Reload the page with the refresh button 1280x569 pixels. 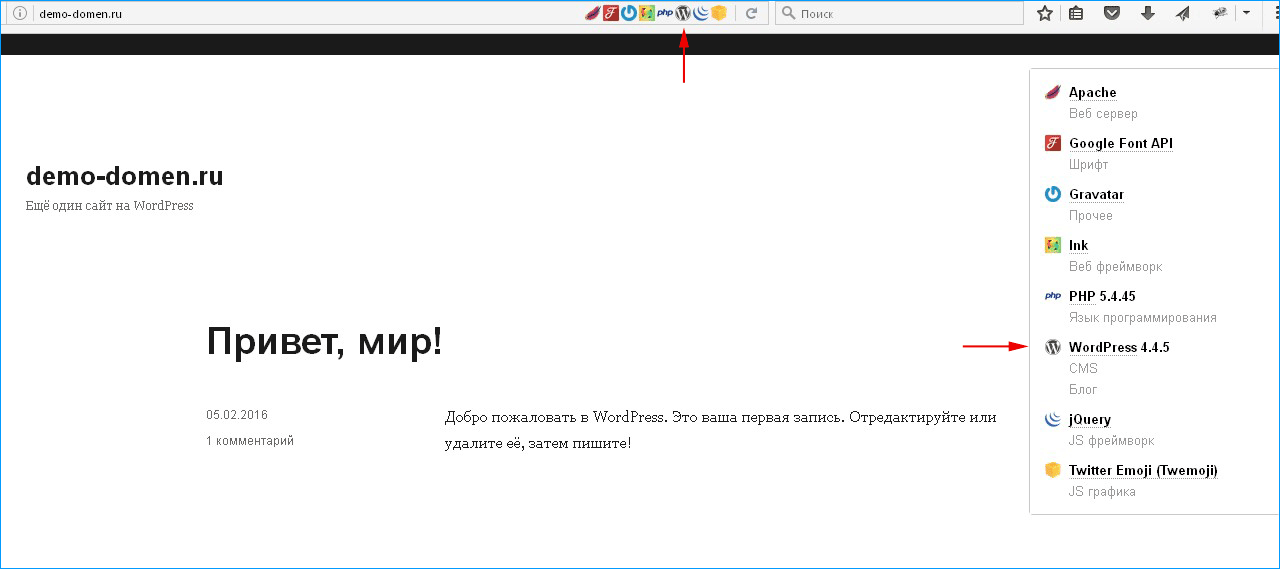[751, 13]
